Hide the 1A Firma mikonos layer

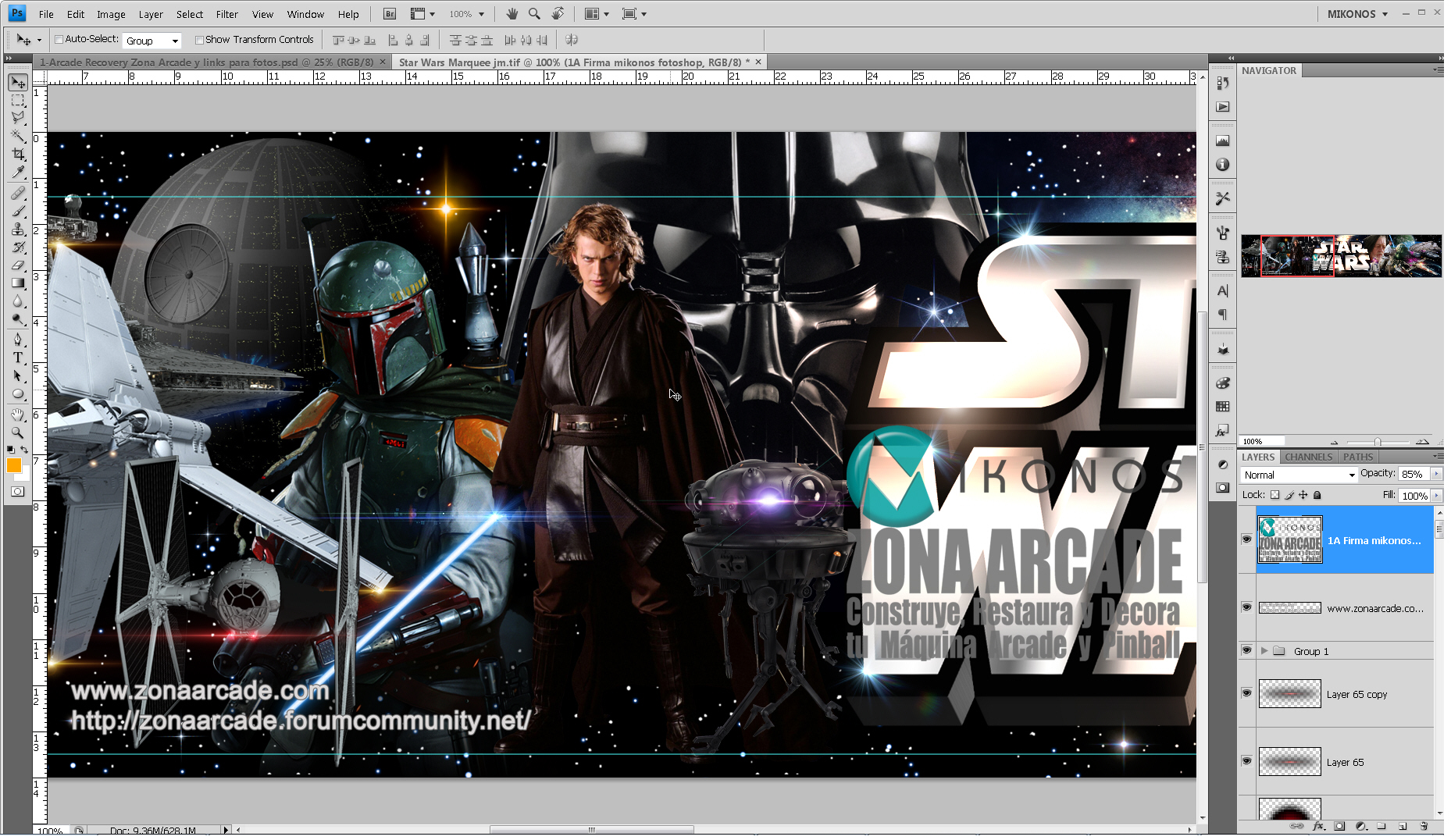(1246, 539)
